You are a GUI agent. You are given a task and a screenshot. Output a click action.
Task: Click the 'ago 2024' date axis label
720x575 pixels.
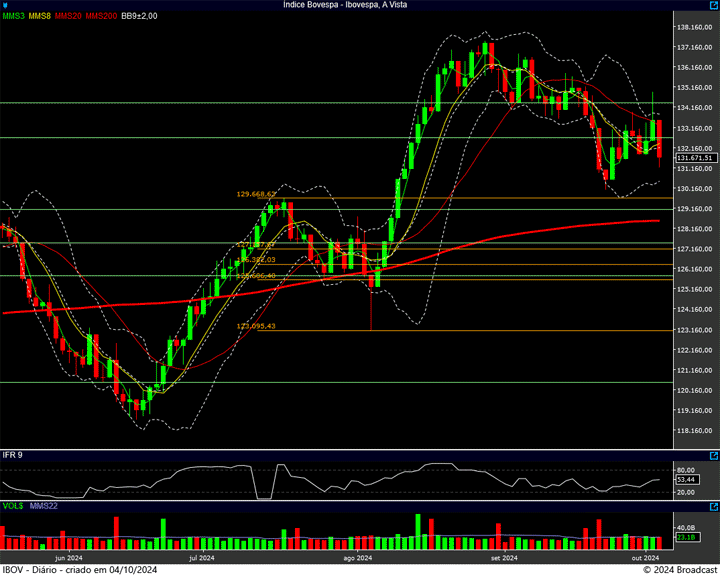[x=357, y=558]
